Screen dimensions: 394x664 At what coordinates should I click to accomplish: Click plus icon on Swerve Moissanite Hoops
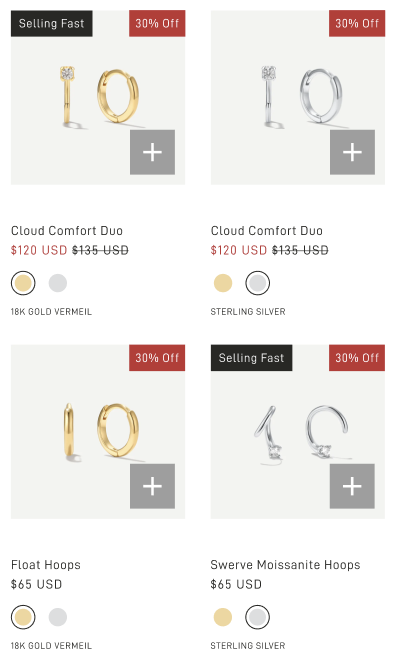coord(352,486)
